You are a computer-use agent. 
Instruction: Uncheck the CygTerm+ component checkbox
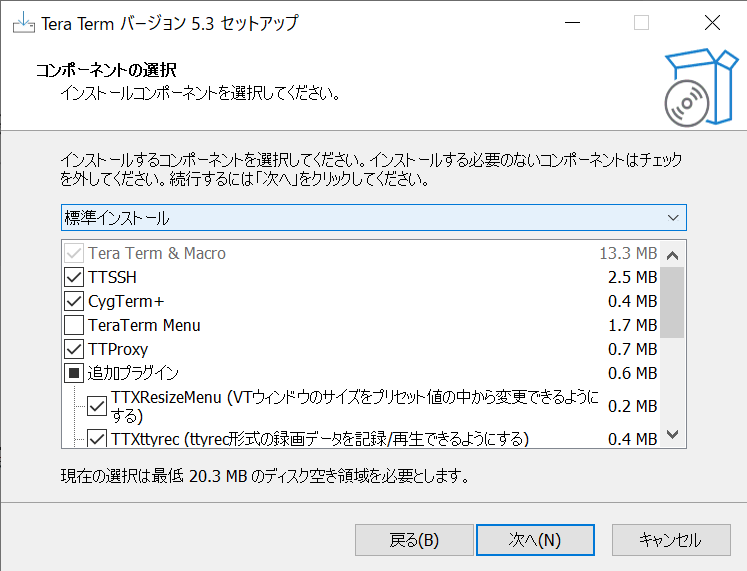74,301
